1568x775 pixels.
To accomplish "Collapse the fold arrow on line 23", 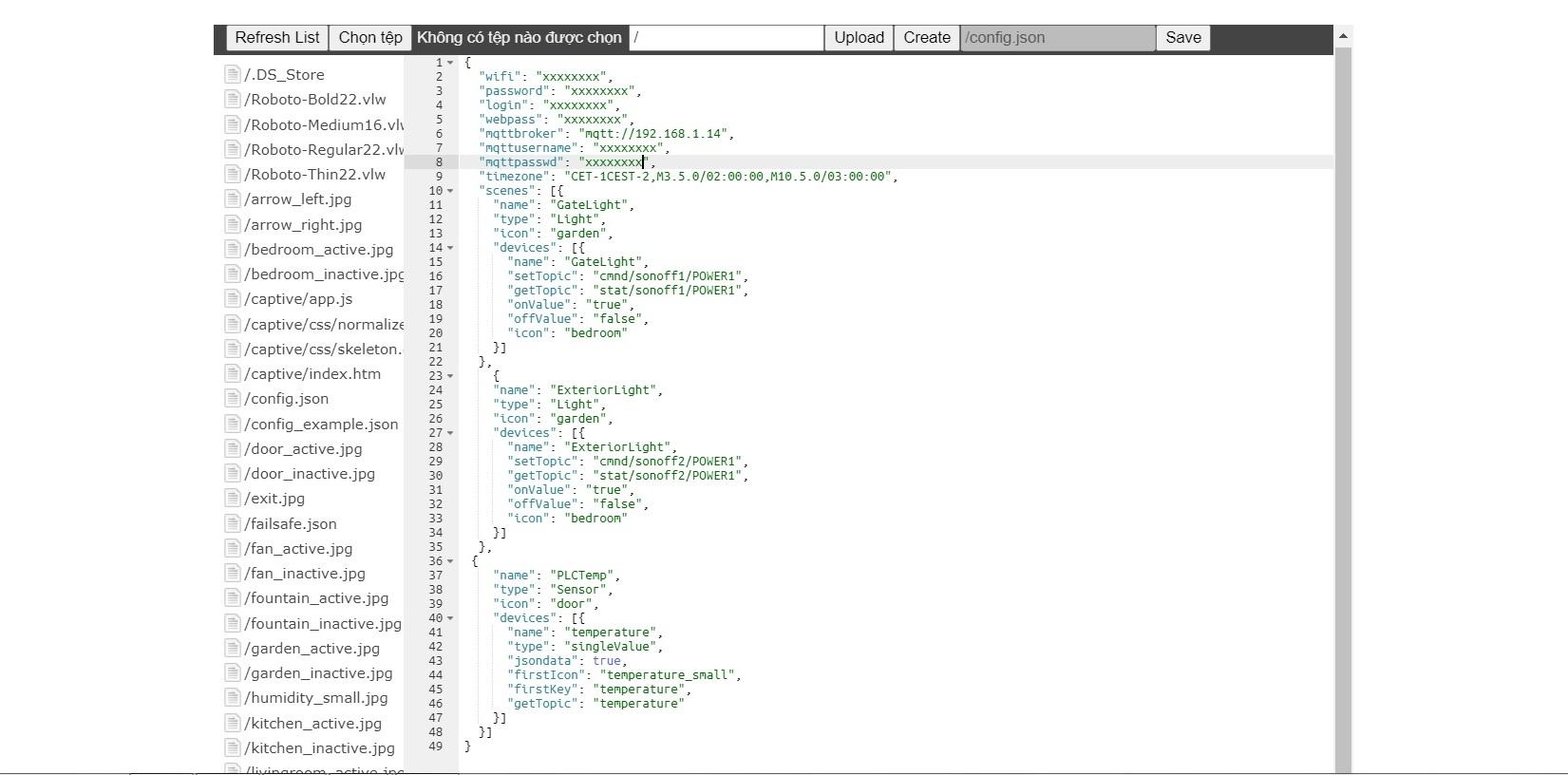I will click(450, 376).
